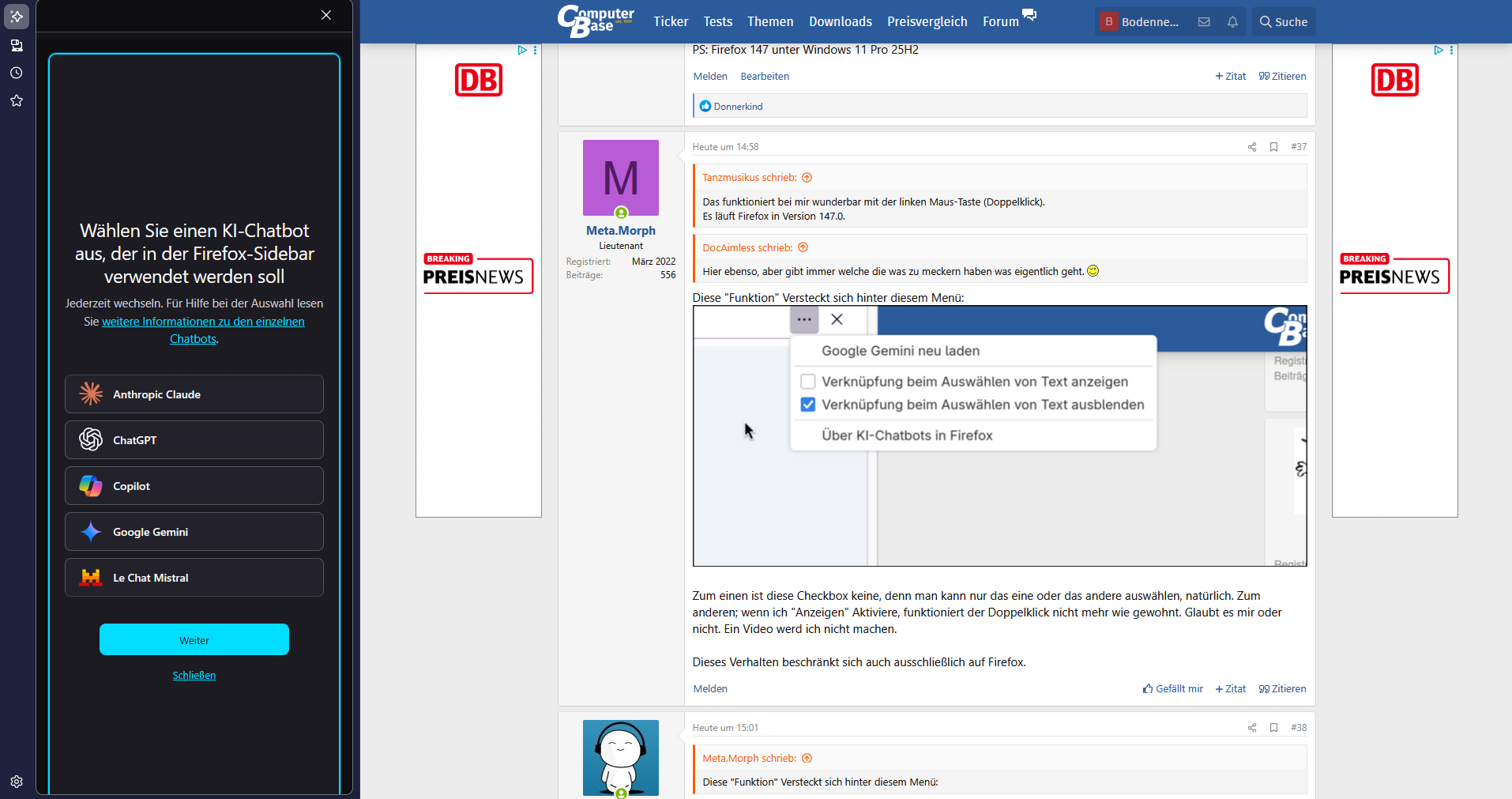
Task: Share post #38 via share icon
Action: [1252, 728]
